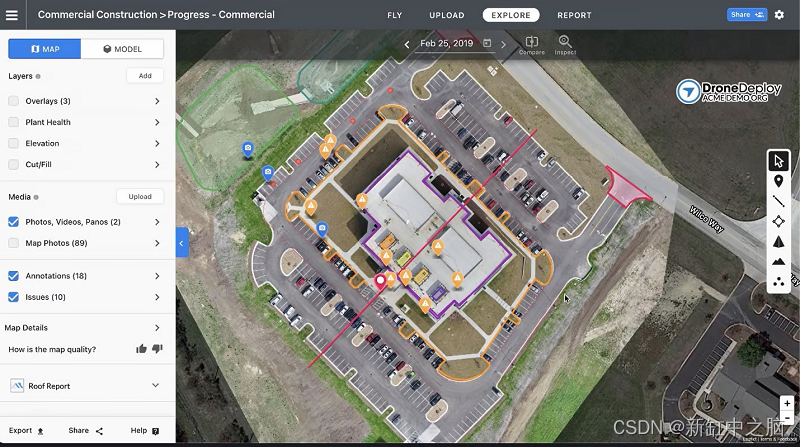The width and height of the screenshot is (800, 447).
Task: Uncheck Photos, Videos, Panos (2) checkbox
Action: (14, 222)
